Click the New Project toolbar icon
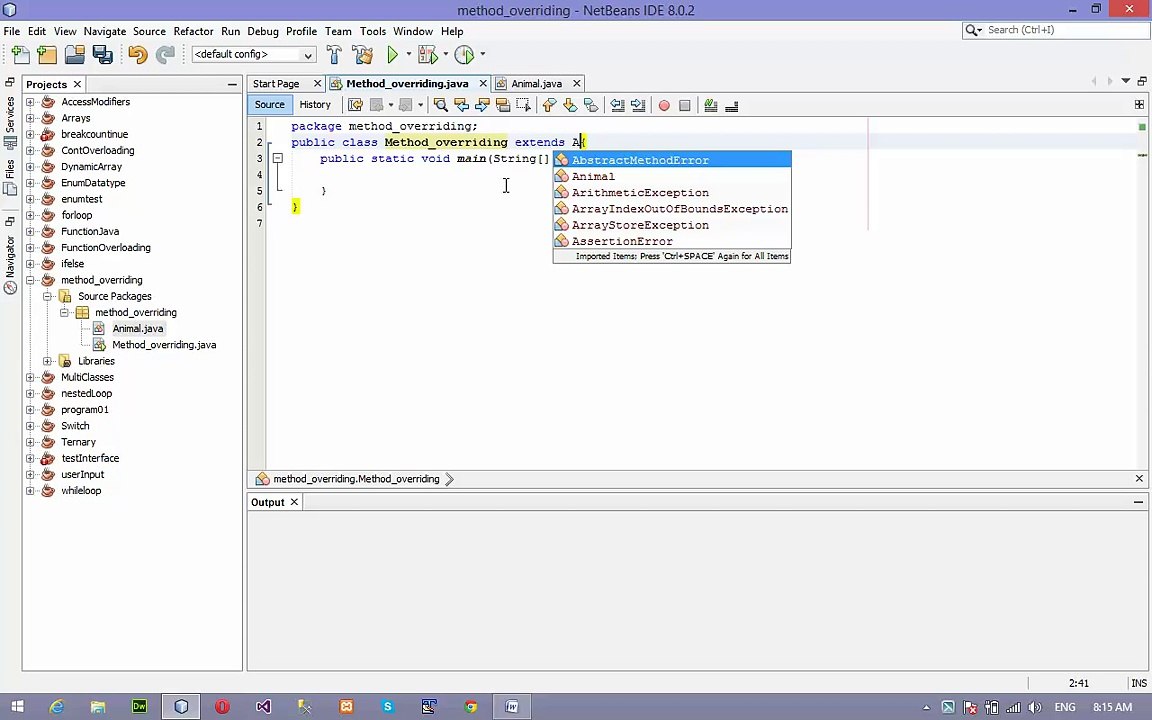This screenshot has width=1152, height=720. click(x=47, y=54)
